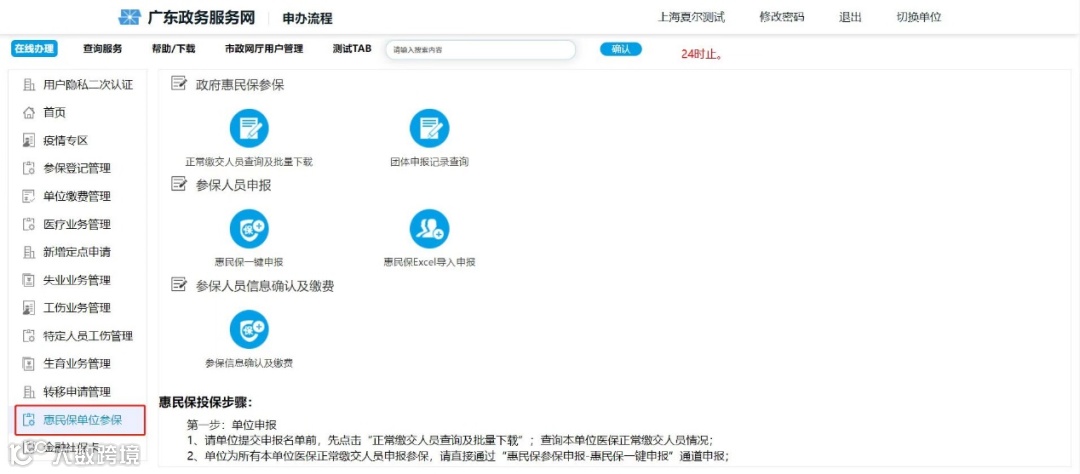Click the 第一步:单位申报 text

tap(231, 424)
